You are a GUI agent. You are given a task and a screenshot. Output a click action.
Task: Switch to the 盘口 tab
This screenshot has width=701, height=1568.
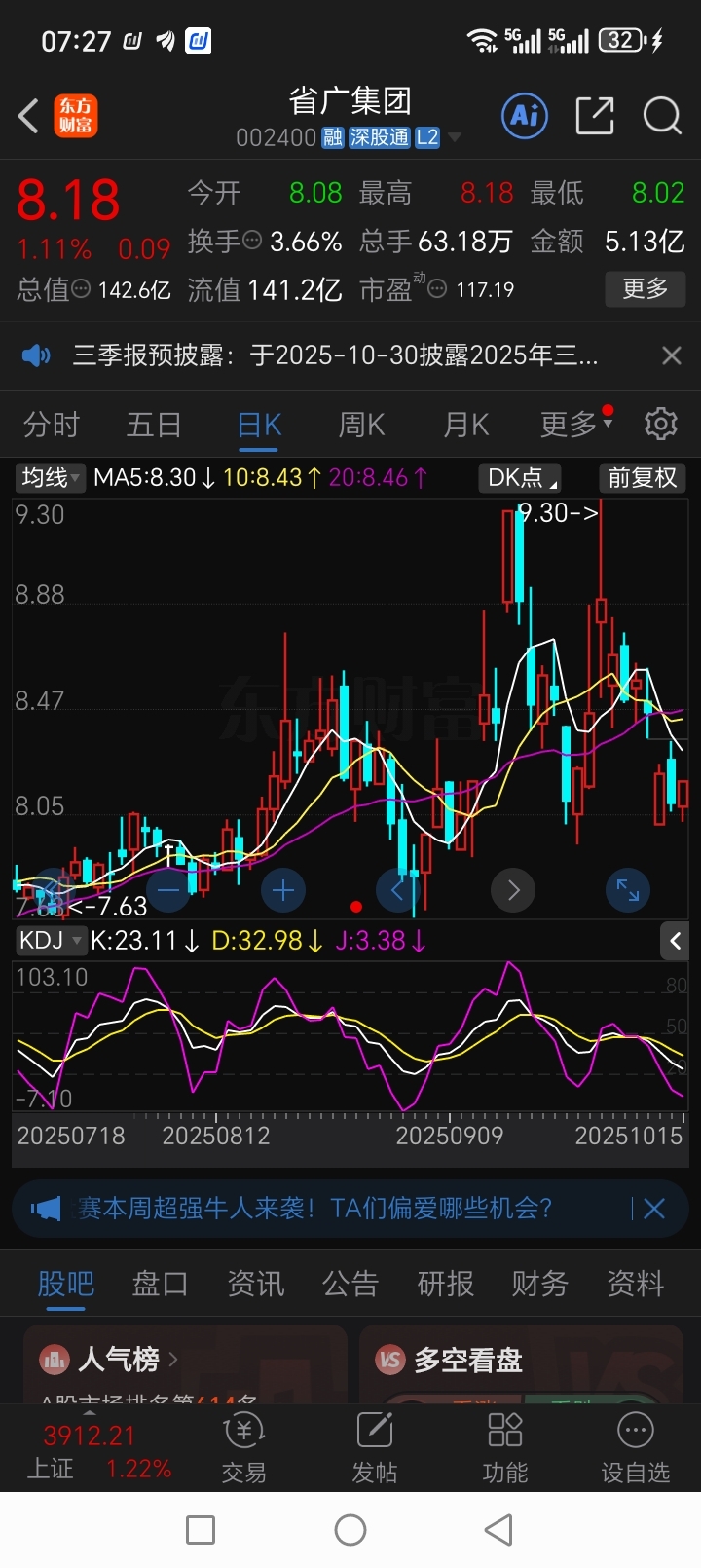coord(160,1284)
